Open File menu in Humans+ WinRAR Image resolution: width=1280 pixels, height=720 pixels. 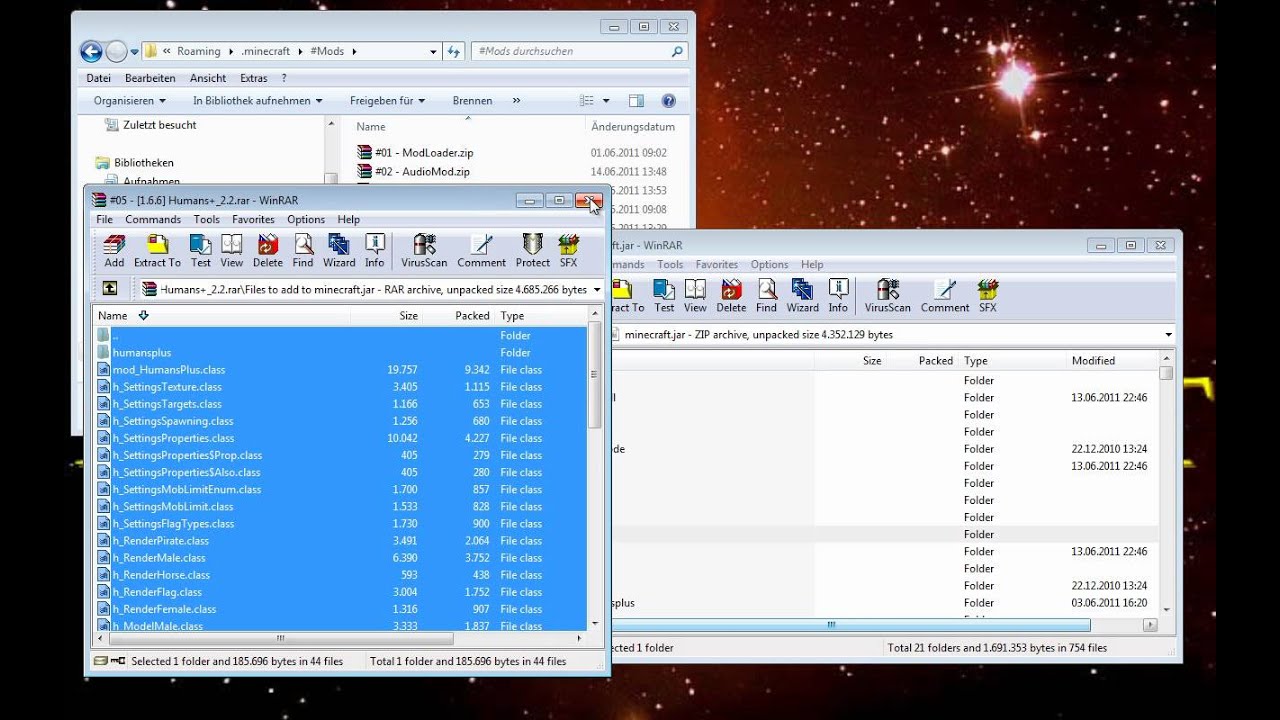104,219
